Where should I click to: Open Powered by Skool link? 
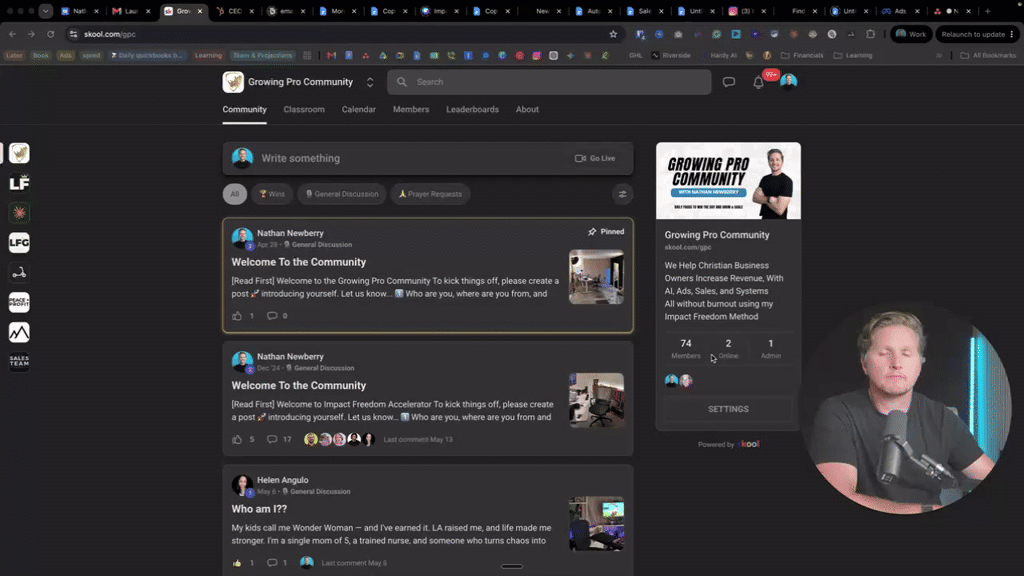[728, 444]
